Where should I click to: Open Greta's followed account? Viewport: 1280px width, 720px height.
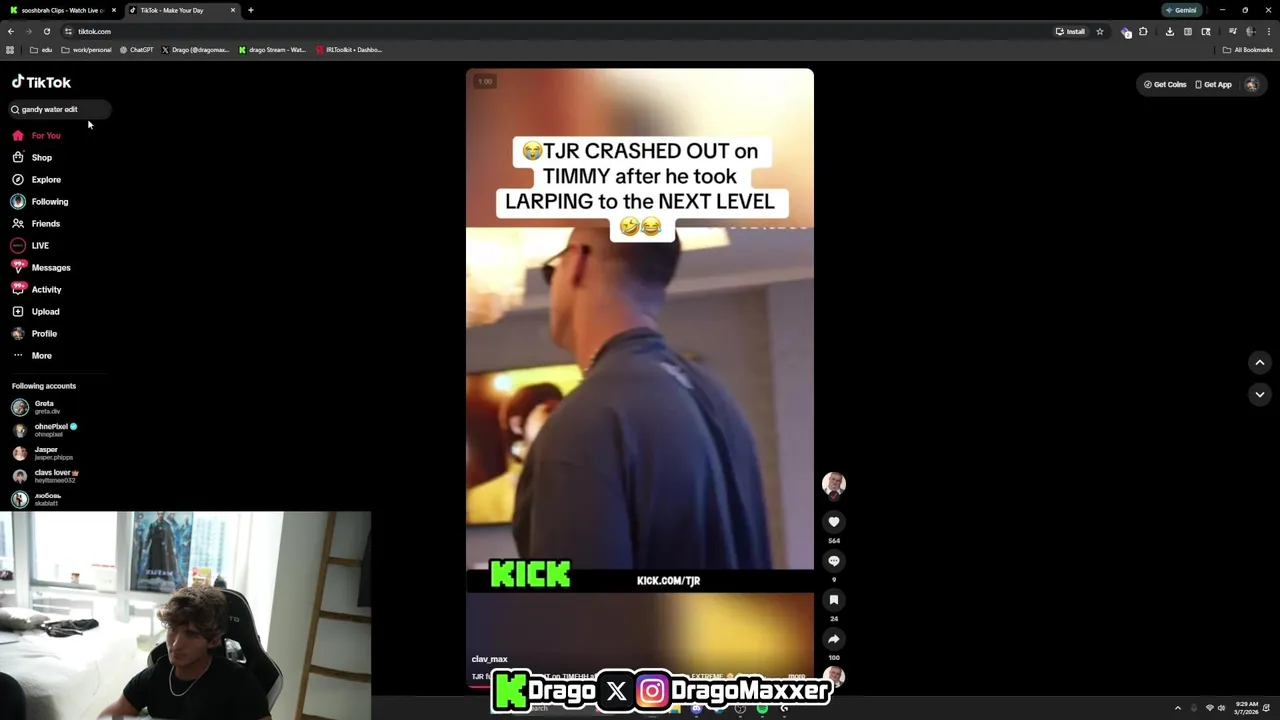click(x=38, y=407)
